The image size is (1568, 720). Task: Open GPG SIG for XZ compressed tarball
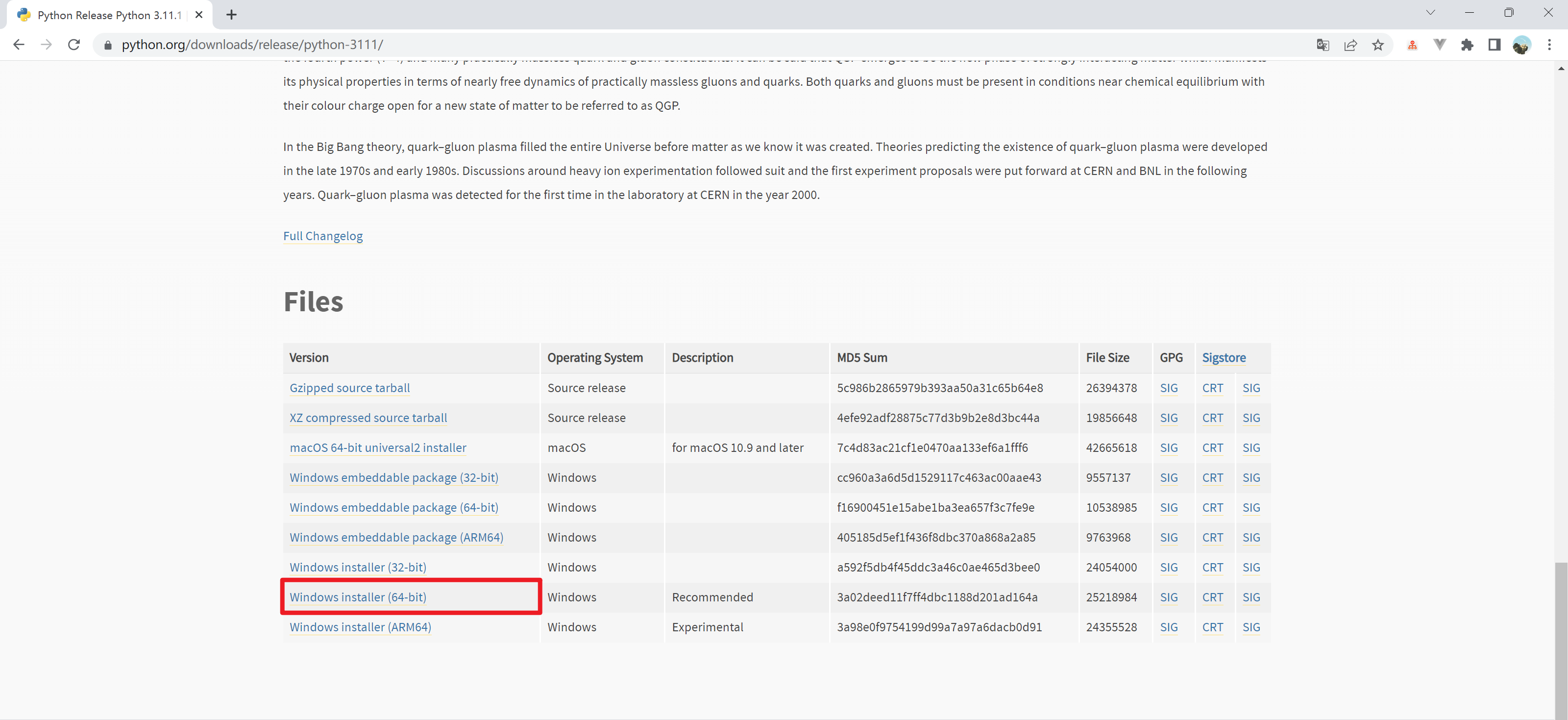(x=1169, y=418)
